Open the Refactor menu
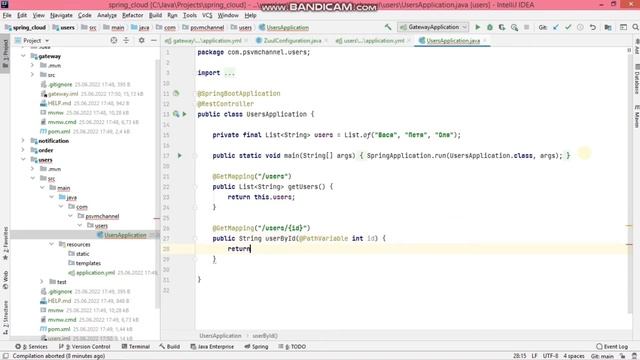The width and height of the screenshot is (640, 360). (x=133, y=15)
